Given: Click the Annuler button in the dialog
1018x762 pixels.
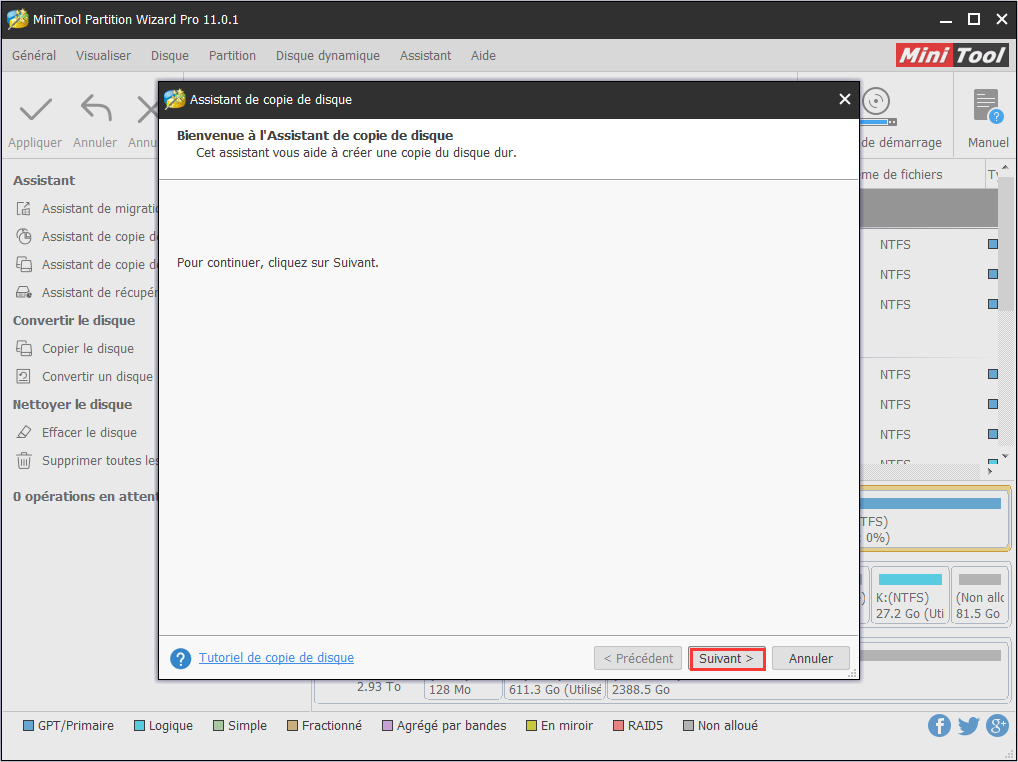Looking at the screenshot, I should point(810,658).
